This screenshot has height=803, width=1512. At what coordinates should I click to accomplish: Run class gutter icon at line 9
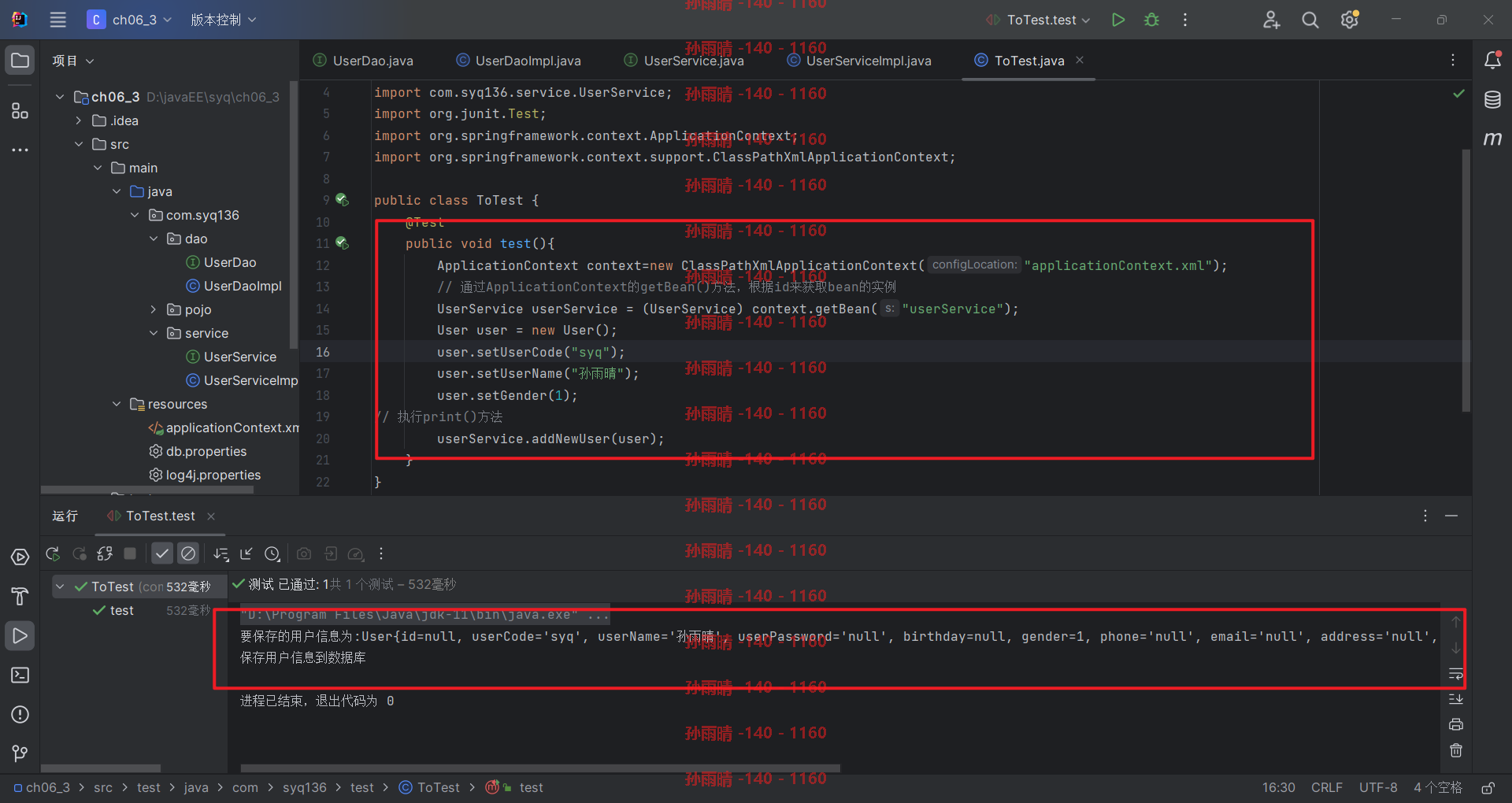(342, 200)
